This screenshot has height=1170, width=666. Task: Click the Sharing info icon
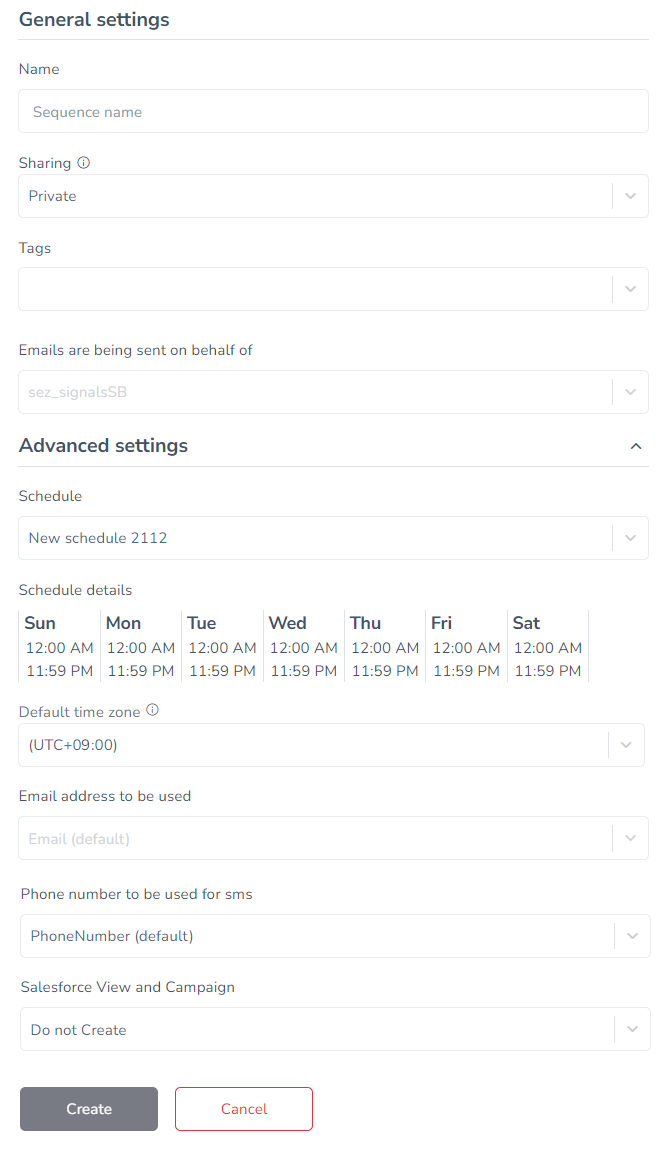84,163
